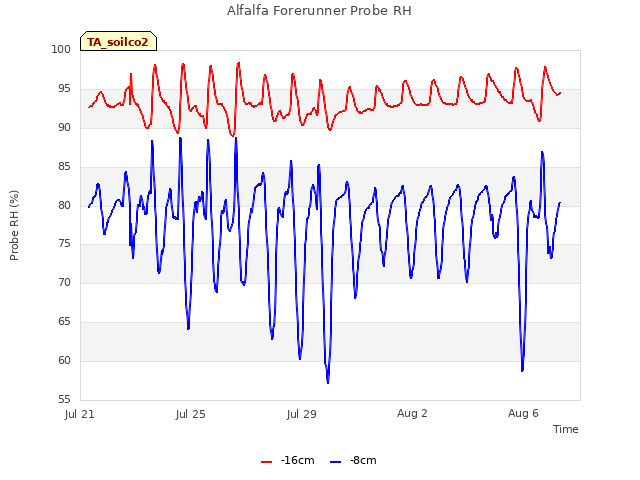Click the red -16cm legend swatch

coord(266,462)
